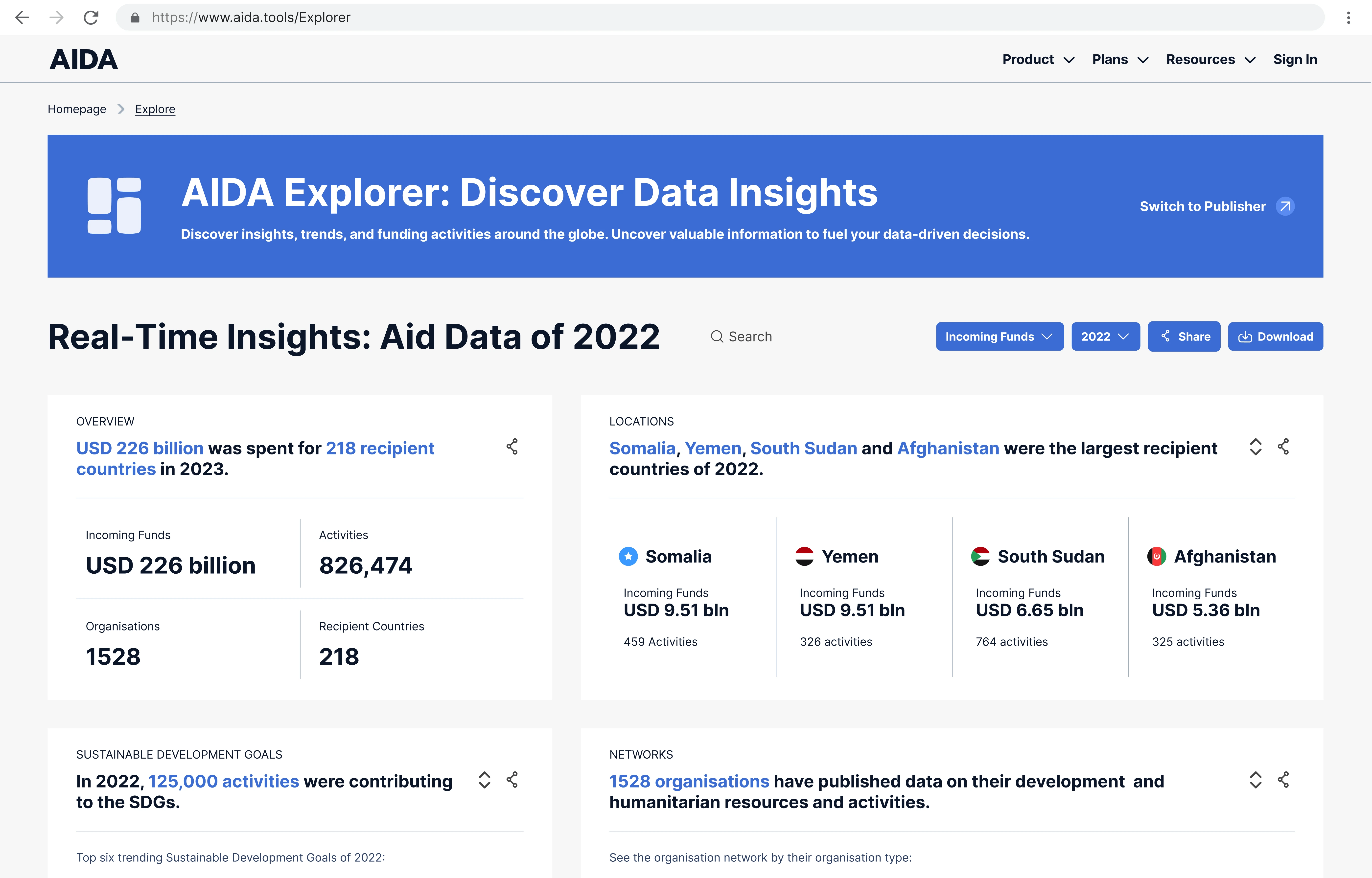Screen dimensions: 1372x878
Task: Open the Incoming Funds dropdown
Action: [x=1000, y=336]
